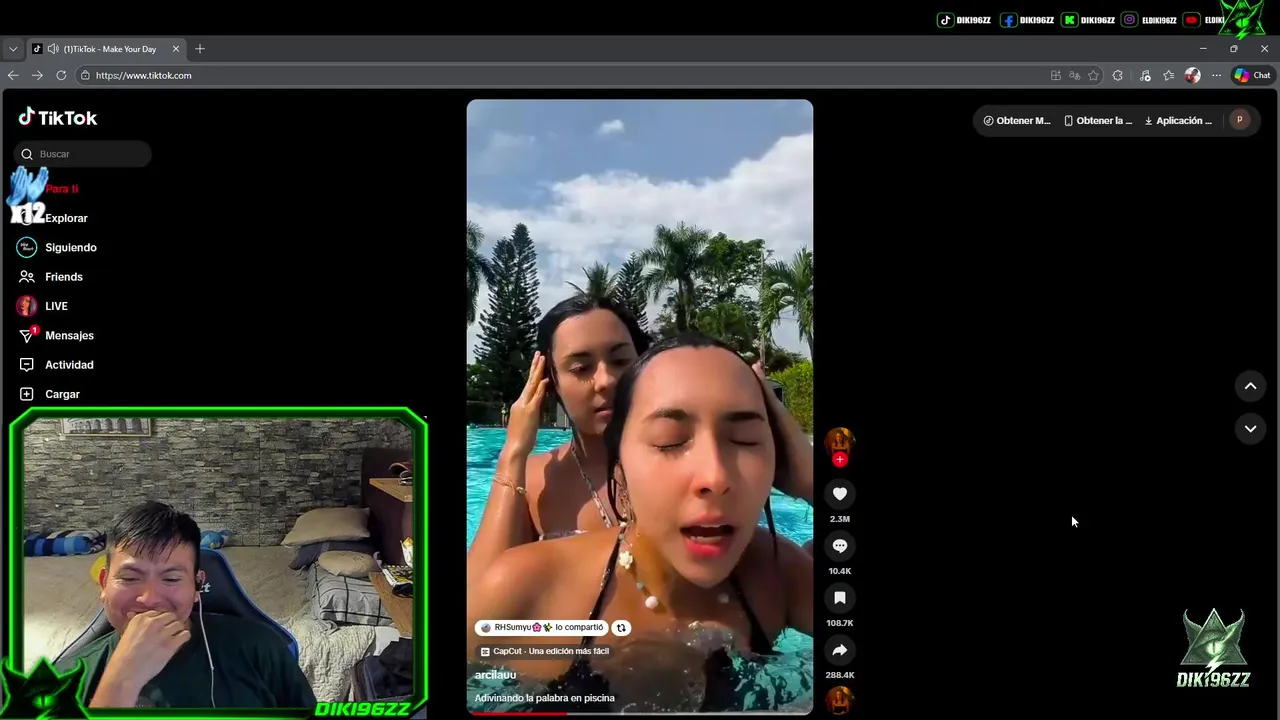Reload the page
Screen dimensions: 1280x720
pos(61,75)
